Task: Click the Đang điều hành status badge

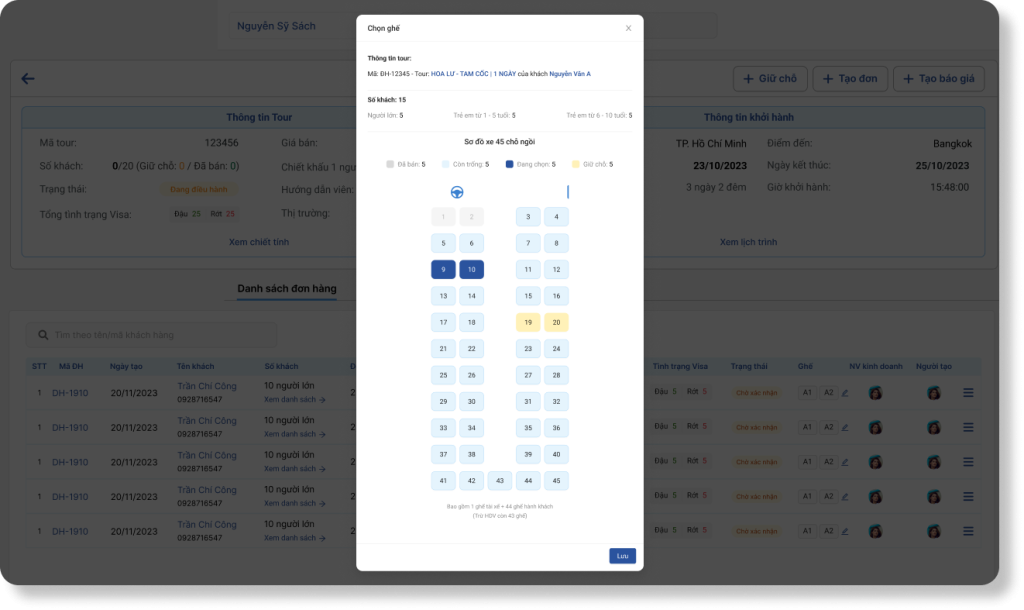Action: (x=199, y=189)
